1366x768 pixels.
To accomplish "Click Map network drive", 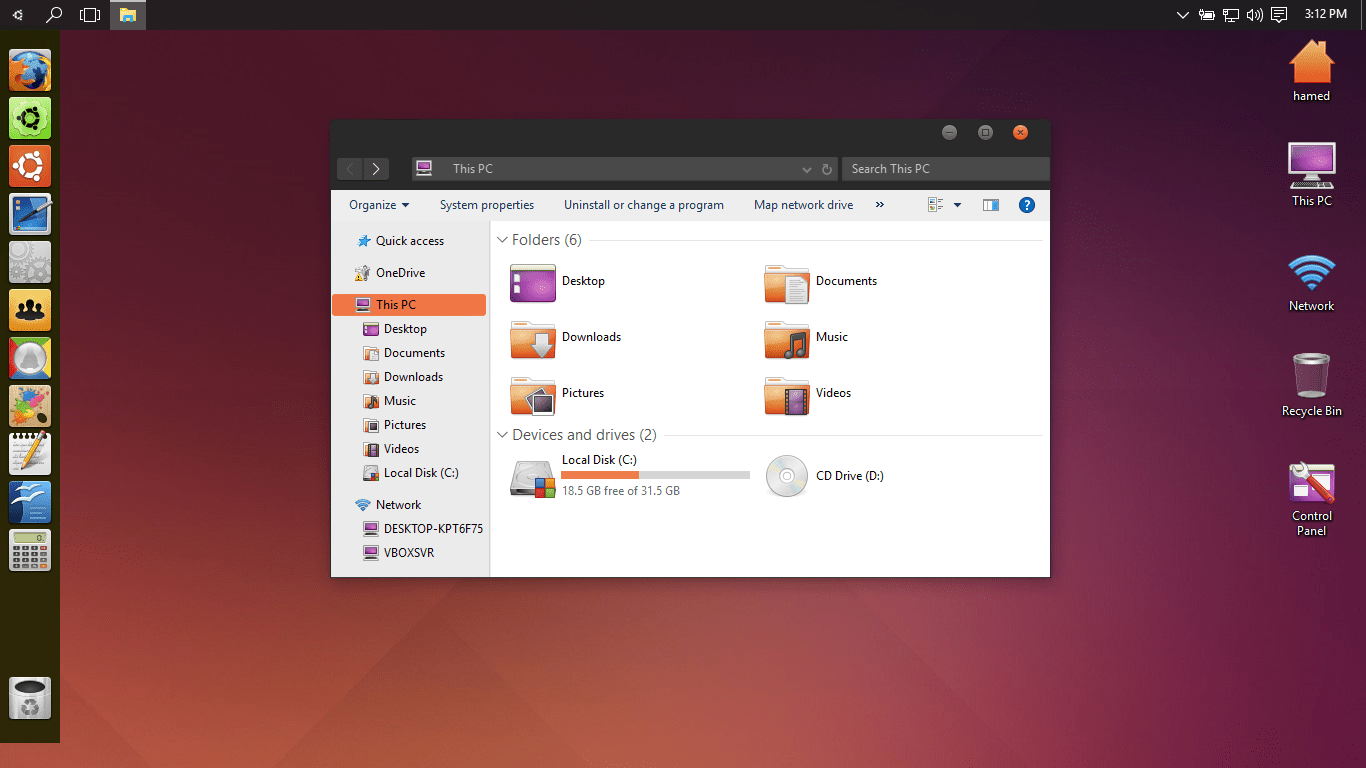I will tap(803, 204).
